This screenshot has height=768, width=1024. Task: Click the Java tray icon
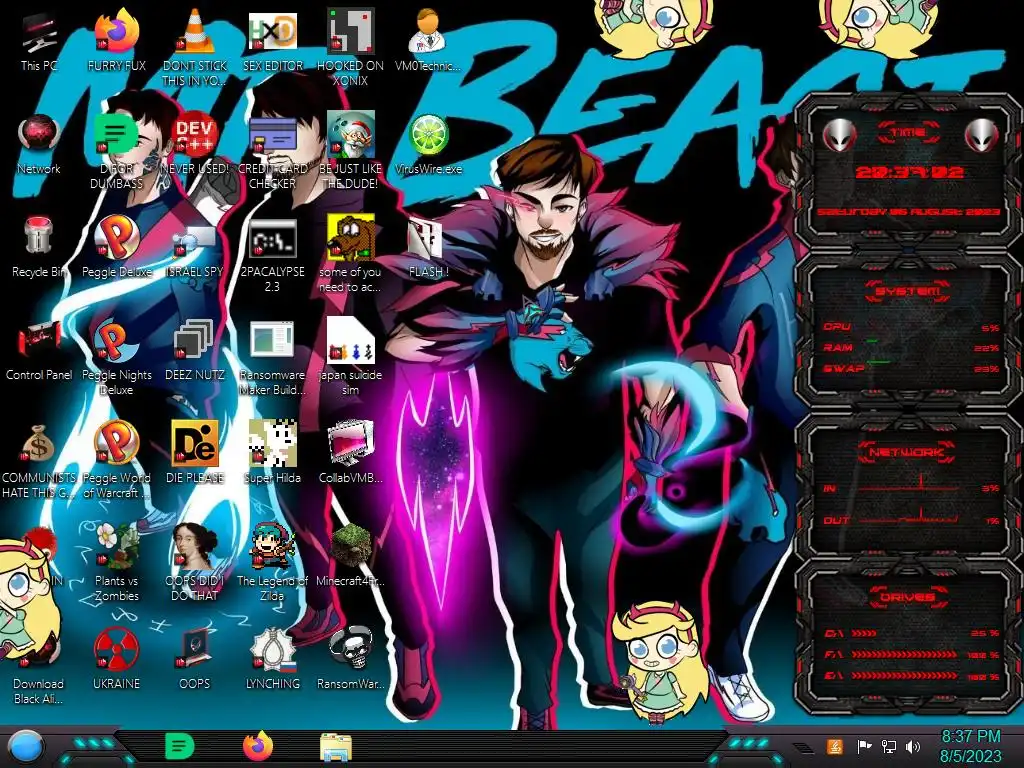pos(835,746)
